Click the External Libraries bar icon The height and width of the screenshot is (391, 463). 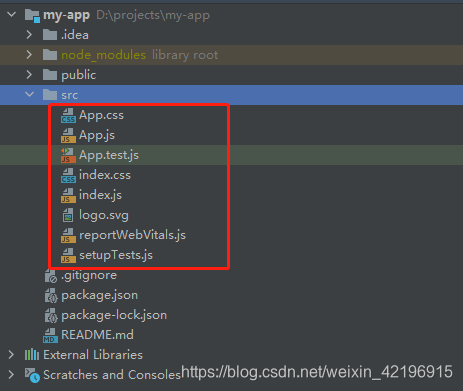32,354
